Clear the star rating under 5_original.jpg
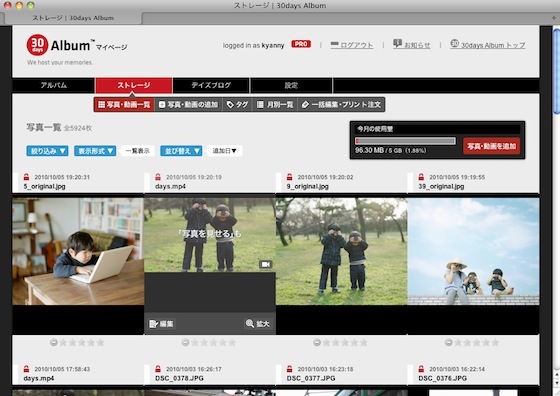 point(54,342)
